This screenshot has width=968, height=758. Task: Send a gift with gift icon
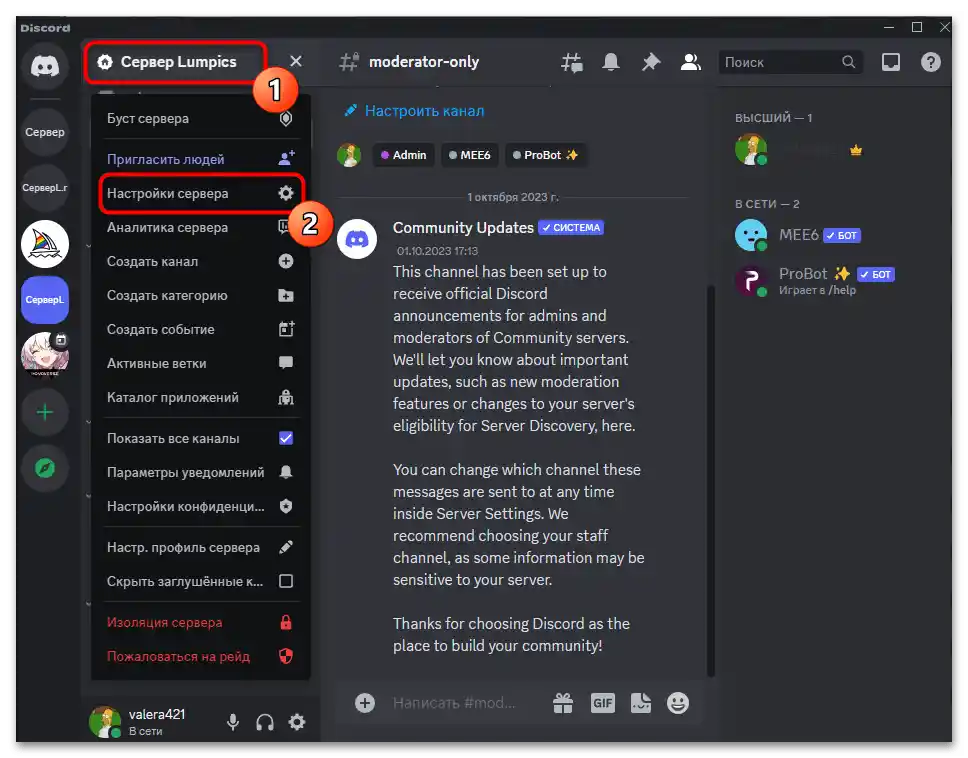tap(563, 703)
